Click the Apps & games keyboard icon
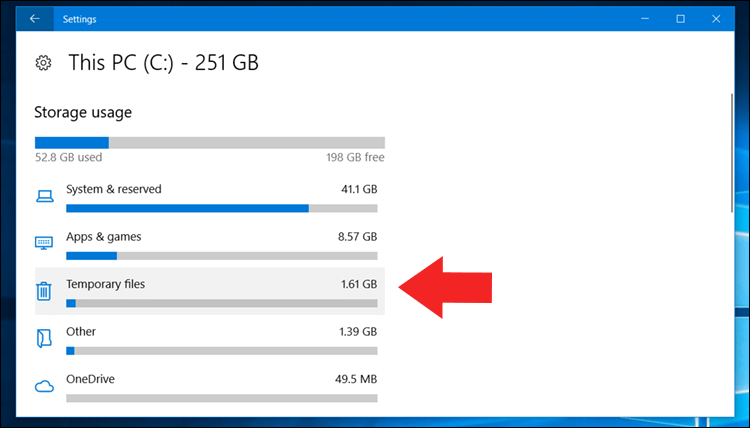This screenshot has width=750, height=428. (44, 243)
